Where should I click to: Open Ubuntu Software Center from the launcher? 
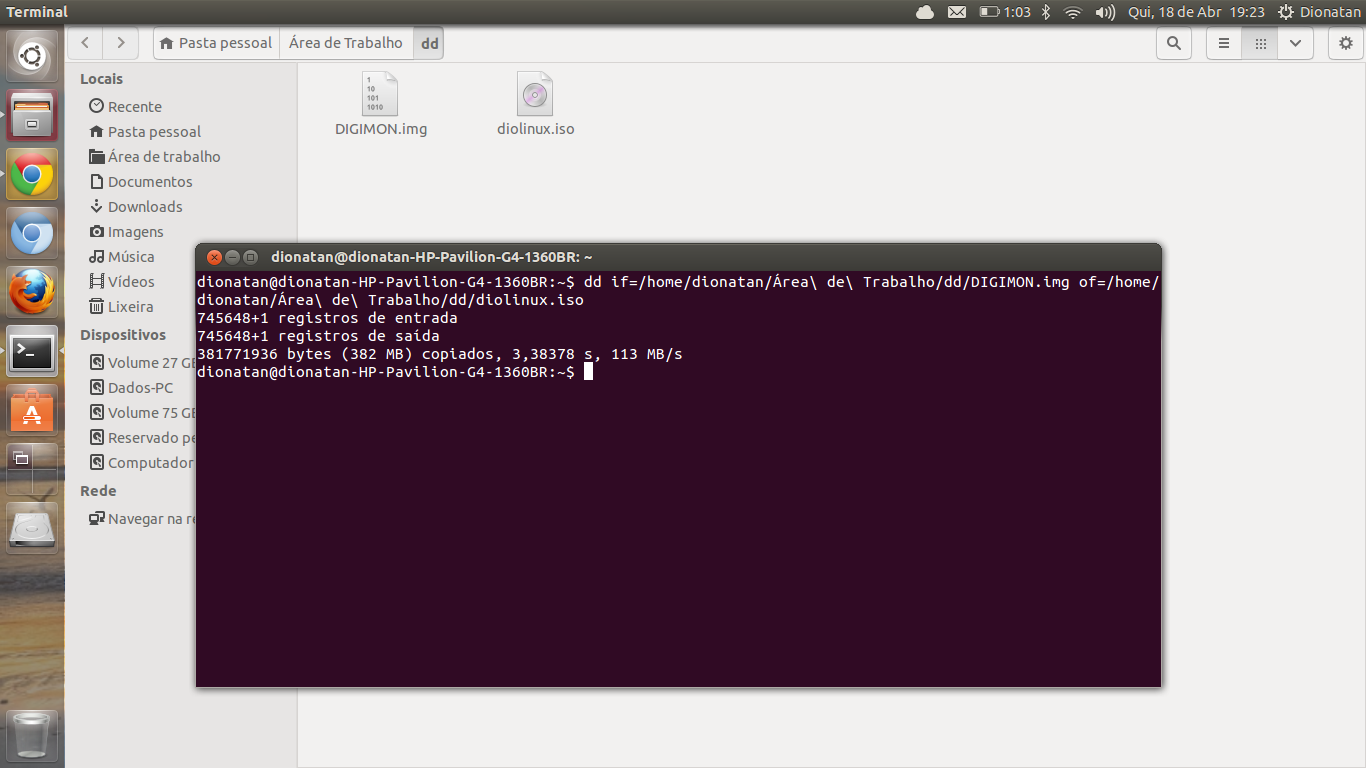click(x=31, y=410)
